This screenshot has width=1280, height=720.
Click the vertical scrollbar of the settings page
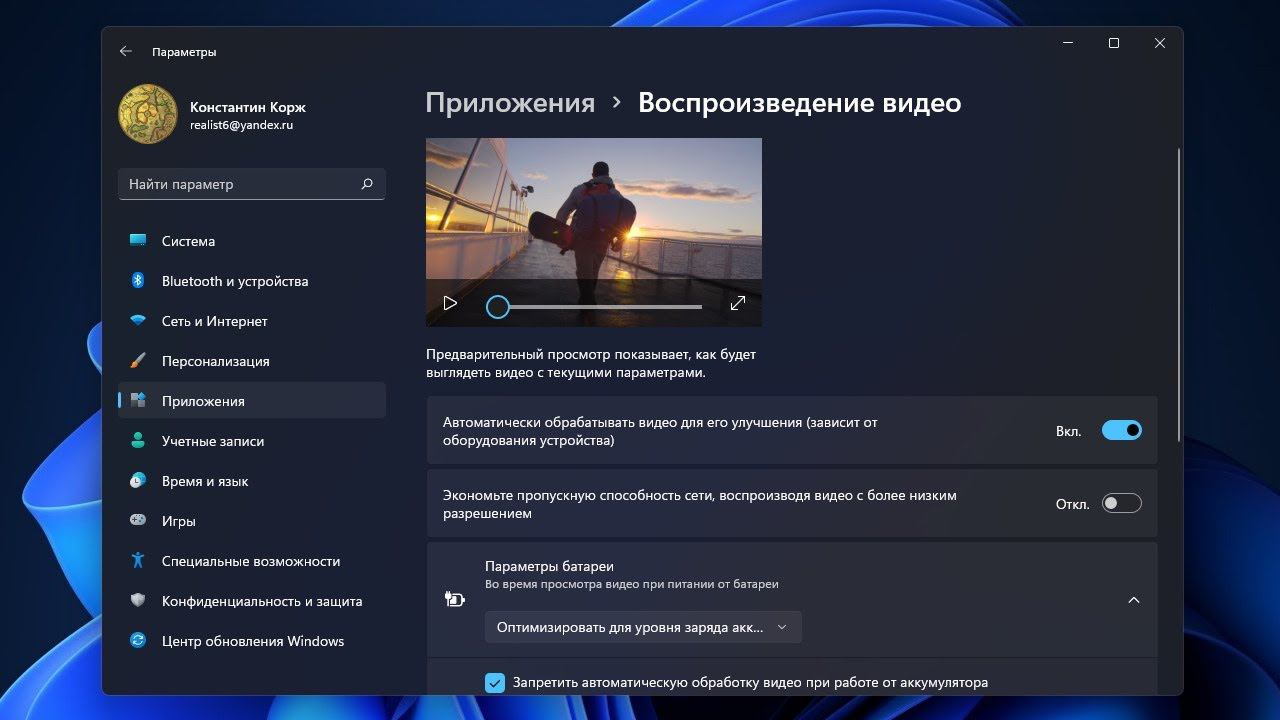(x=1179, y=295)
